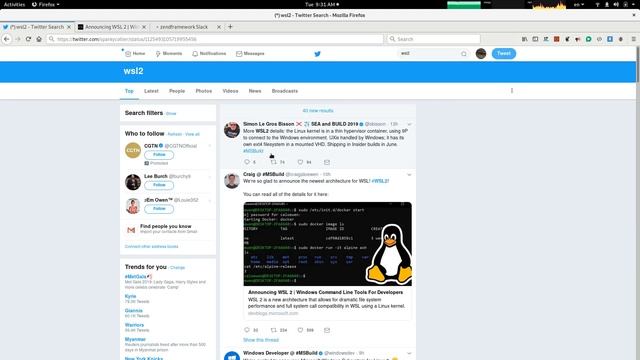Follow zEm Owen
The width and height of the screenshot is (640, 360).
(159, 209)
